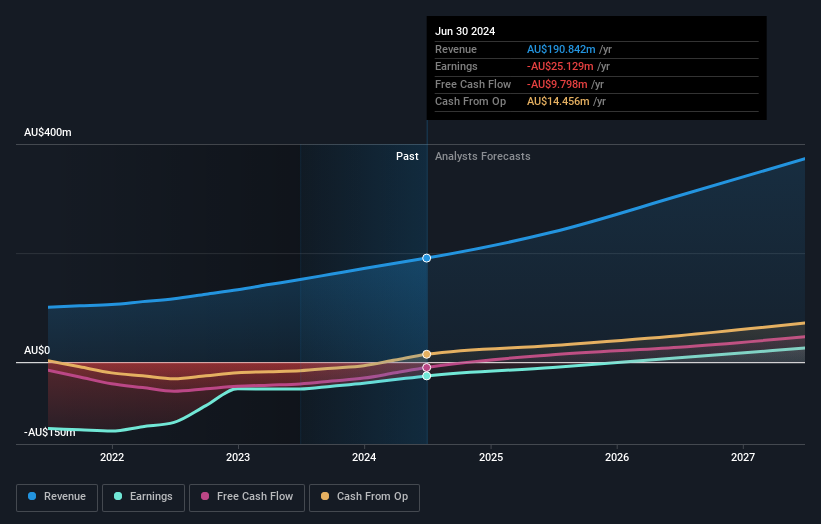The height and width of the screenshot is (524, 821).
Task: Click the 2022 x-axis label
Action: pos(112,457)
